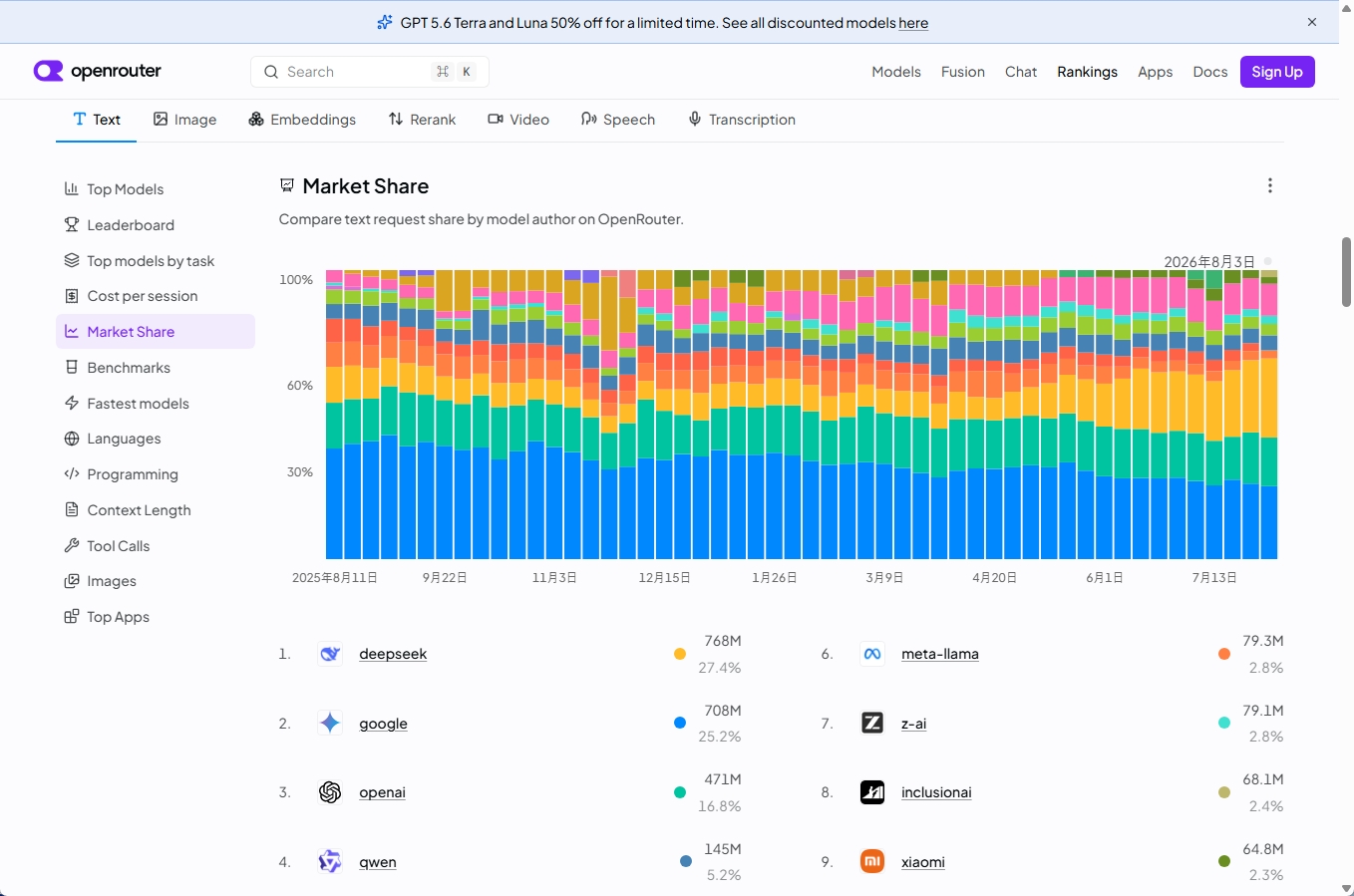1354x896 pixels.
Task: Open the google author link
Action: 384,724
